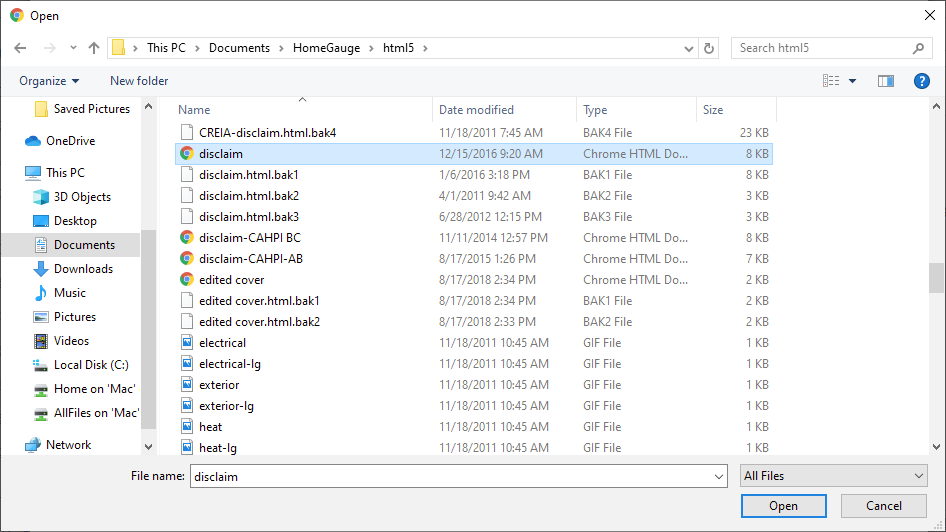
Task: Click the Refresh icon in address bar
Action: tap(710, 48)
